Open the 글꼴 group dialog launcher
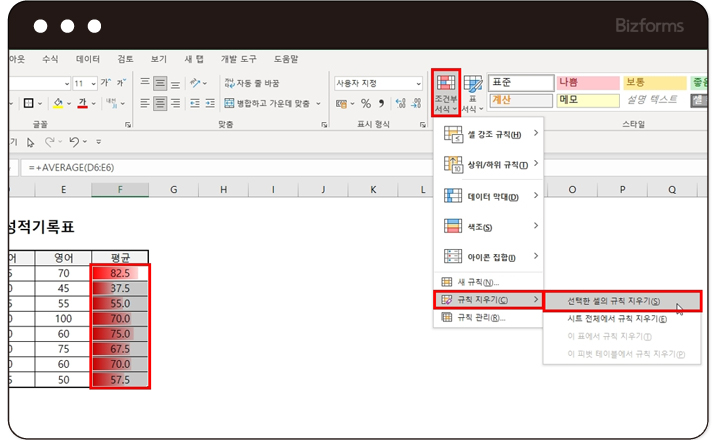715x440 pixels. [128, 124]
